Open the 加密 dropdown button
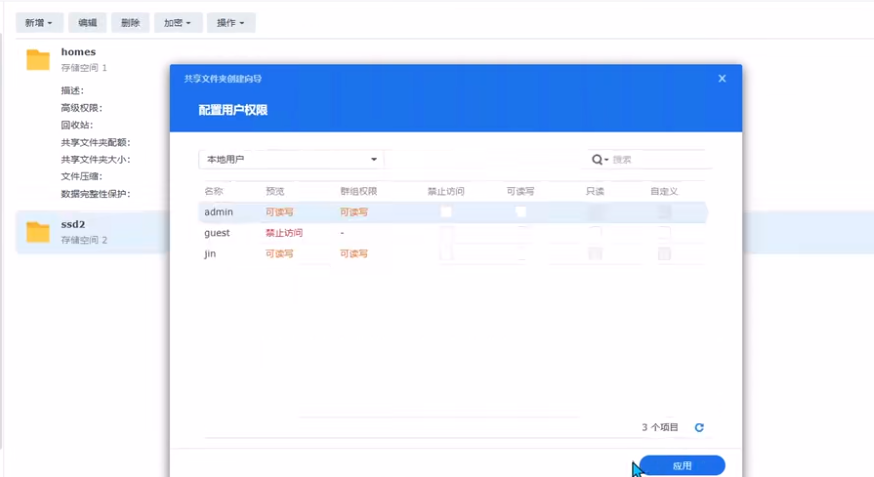The width and height of the screenshot is (874, 477). [x=178, y=23]
